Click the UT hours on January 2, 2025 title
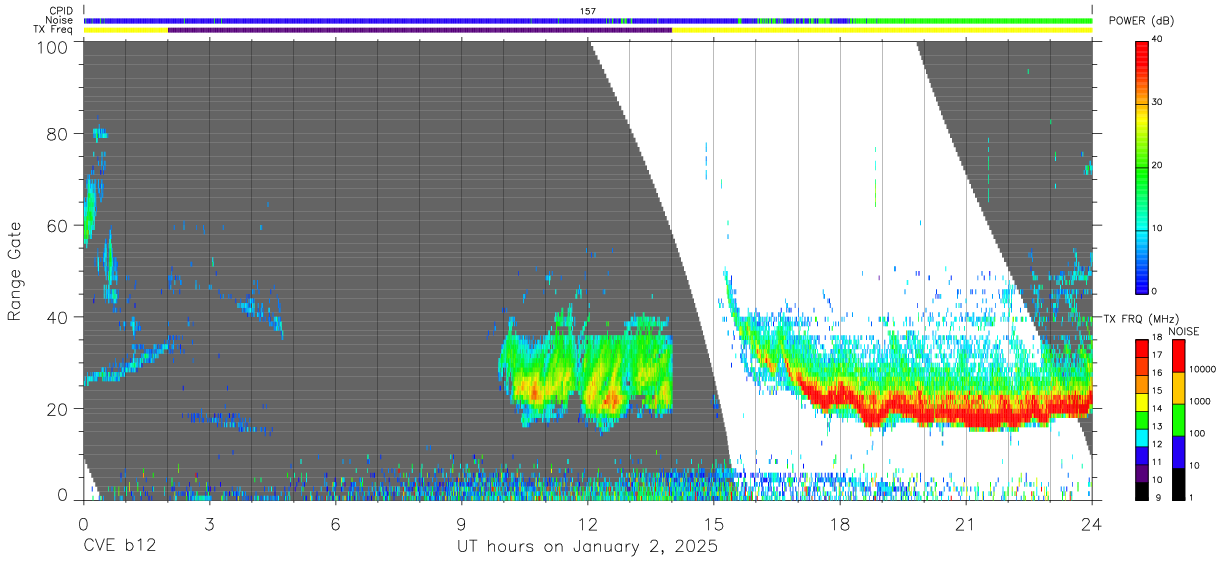This screenshot has height=567, width=1228. click(x=587, y=547)
